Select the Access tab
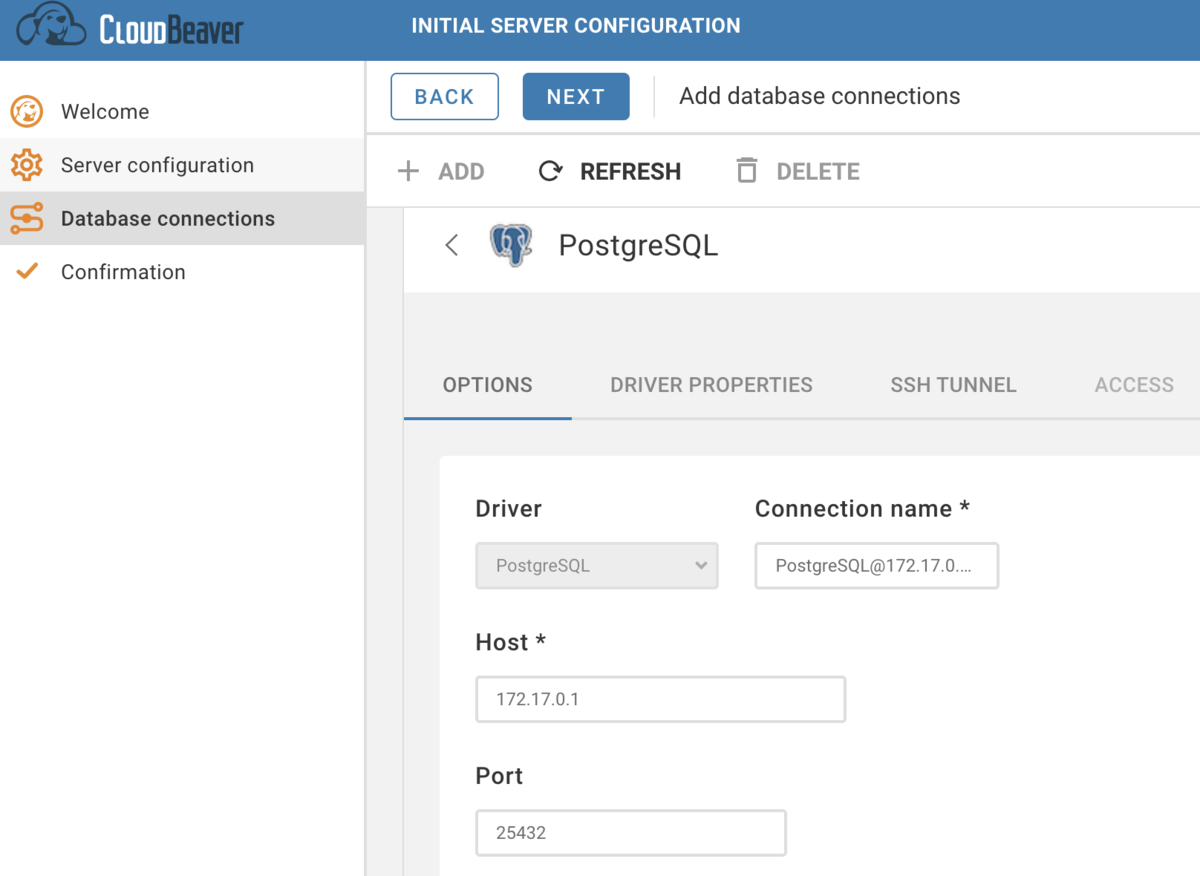Viewport: 1200px width, 876px height. point(1134,385)
